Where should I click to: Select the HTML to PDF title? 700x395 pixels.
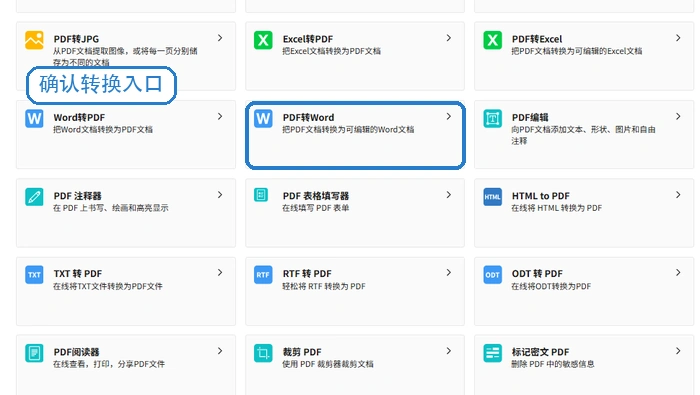point(541,196)
